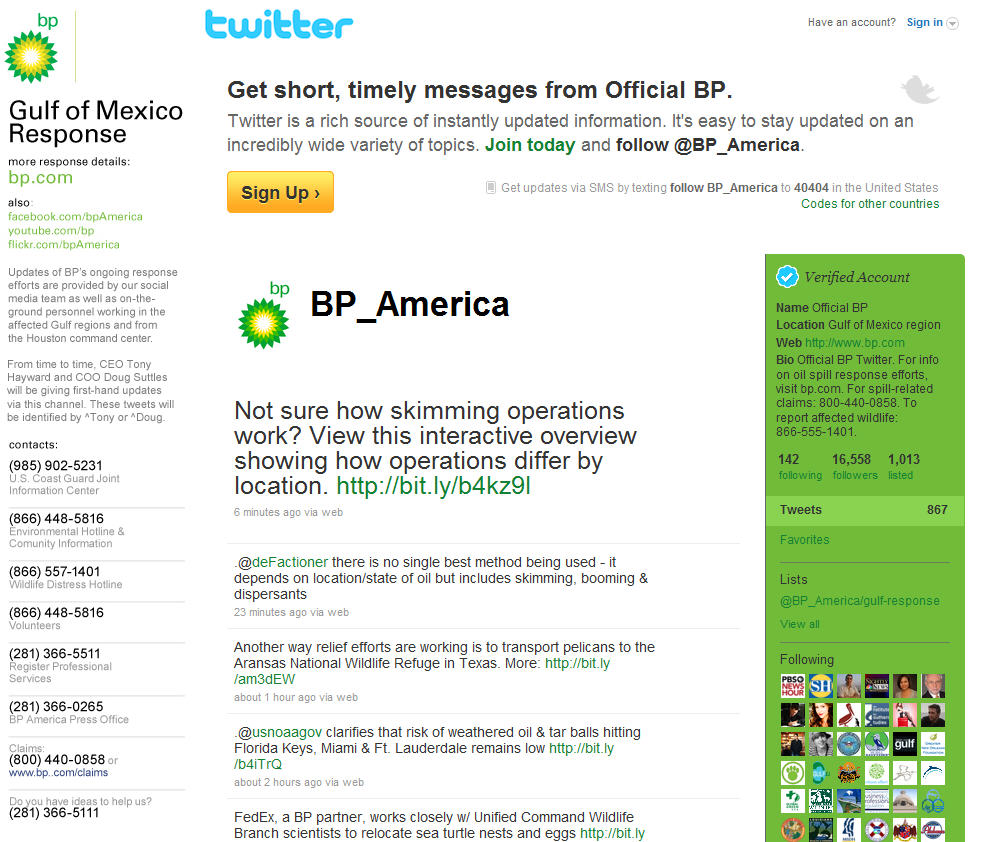The width and height of the screenshot is (981, 842).
Task: Open the green paw print avatar
Action: point(793,773)
